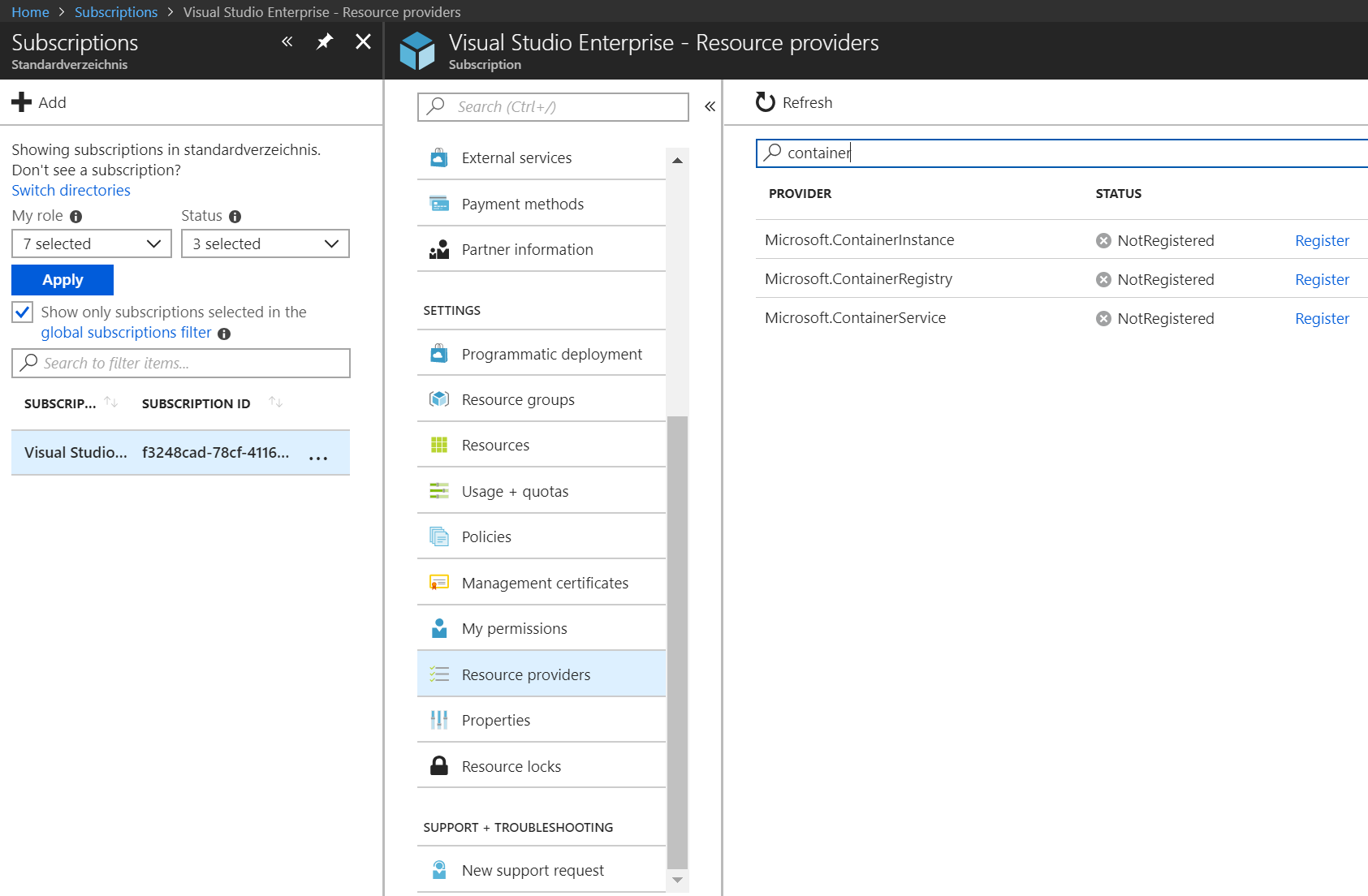Go to Home breadcrumb
Screen dimensions: 1368x896
click(x=30, y=12)
